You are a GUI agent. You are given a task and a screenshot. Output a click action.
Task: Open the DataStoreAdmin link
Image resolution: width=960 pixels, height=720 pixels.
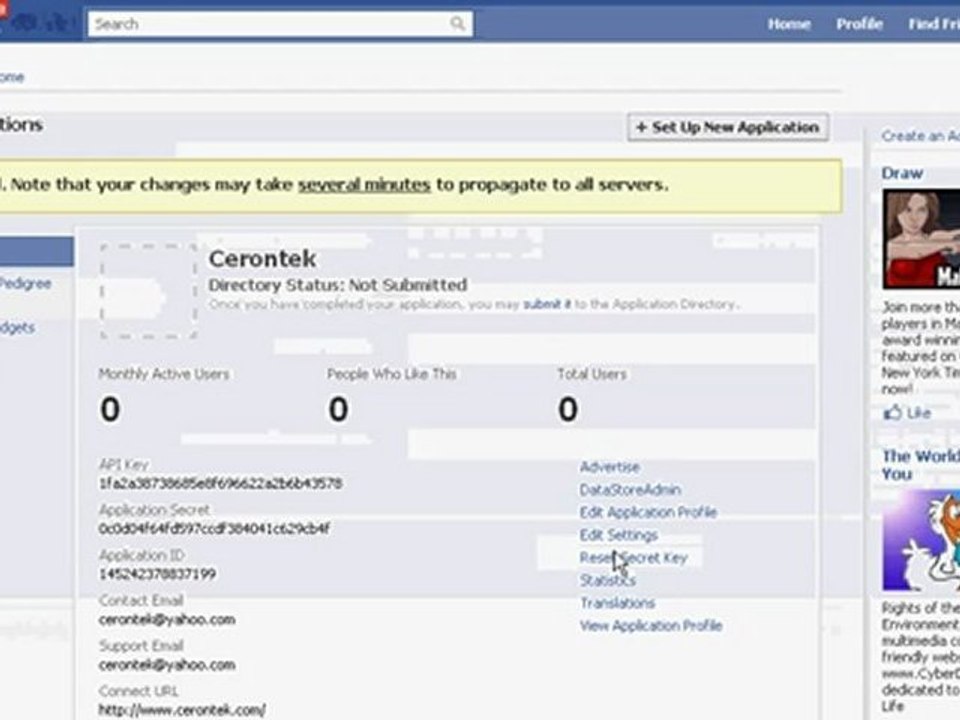pos(630,489)
